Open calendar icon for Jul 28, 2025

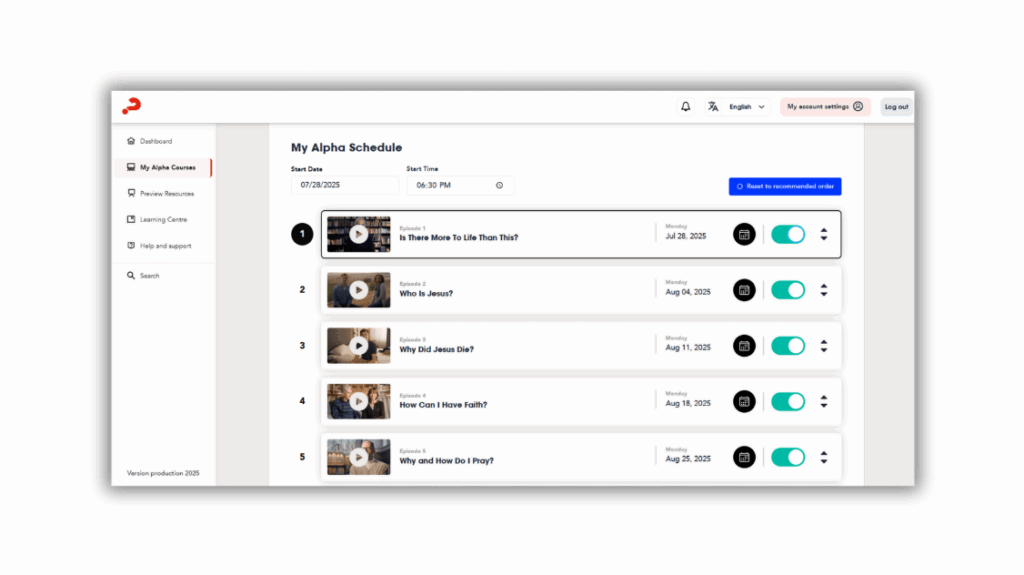(x=744, y=234)
